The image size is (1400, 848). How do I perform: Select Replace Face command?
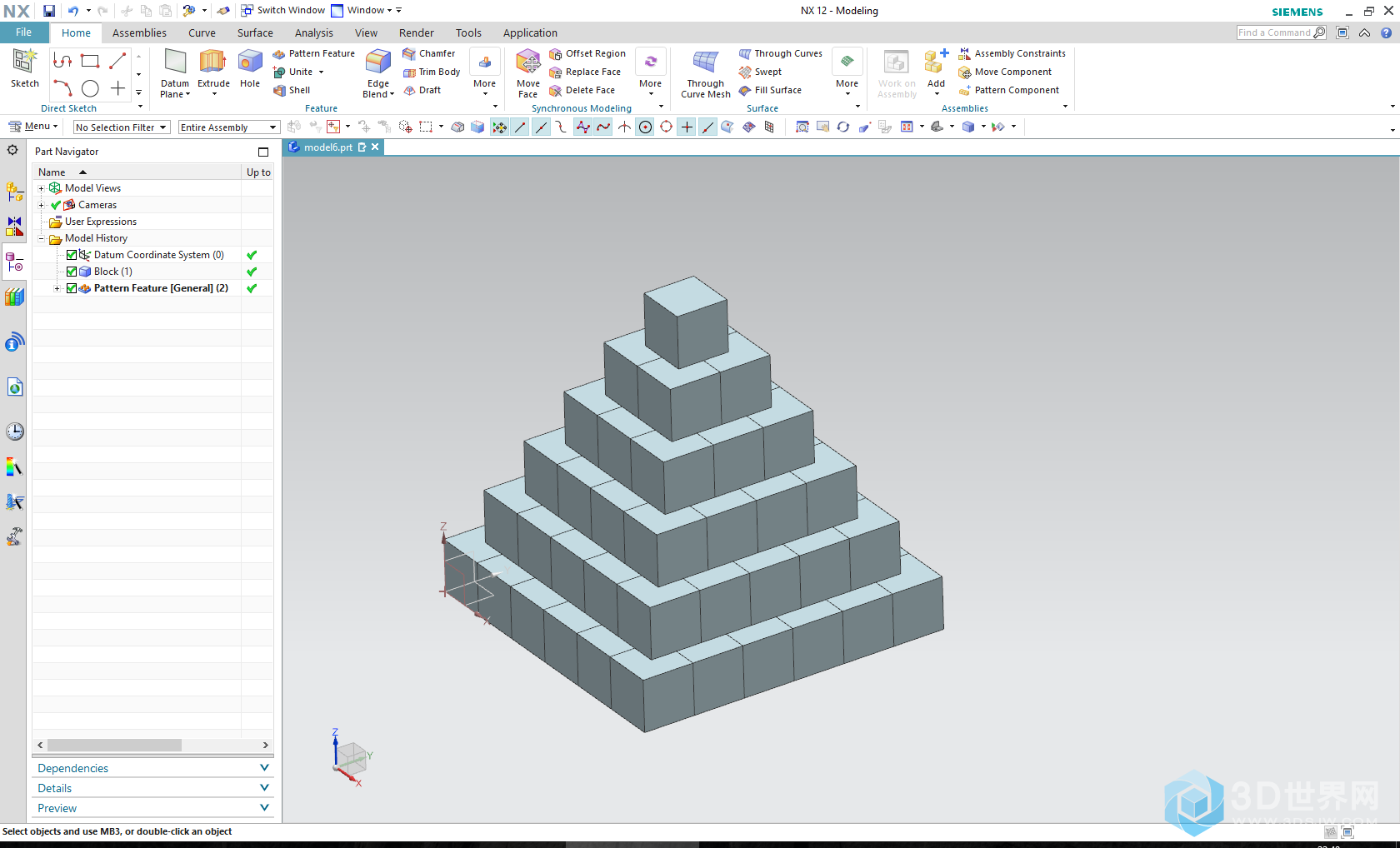(585, 72)
